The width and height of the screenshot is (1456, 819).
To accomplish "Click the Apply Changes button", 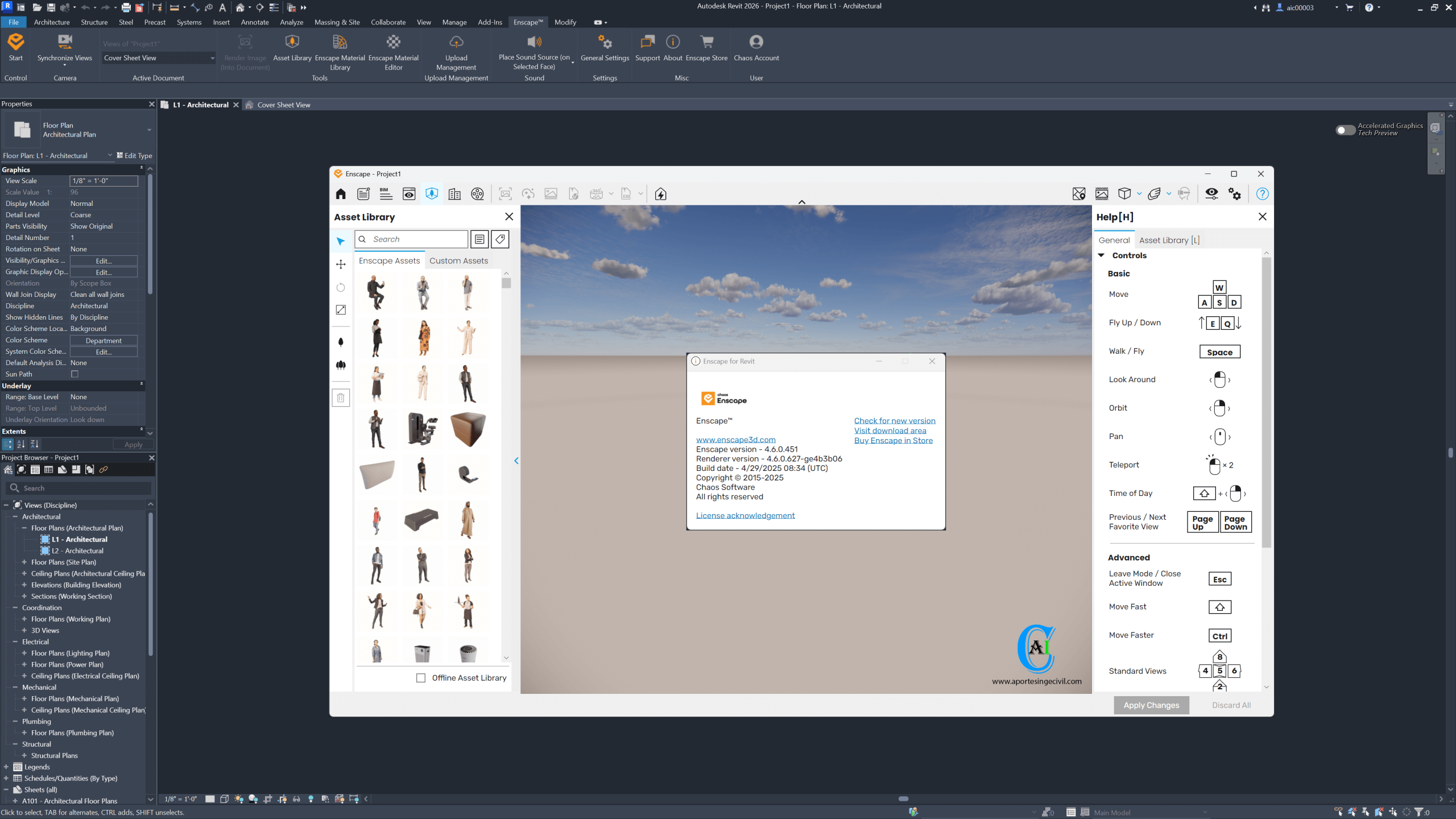I will coord(1151,705).
